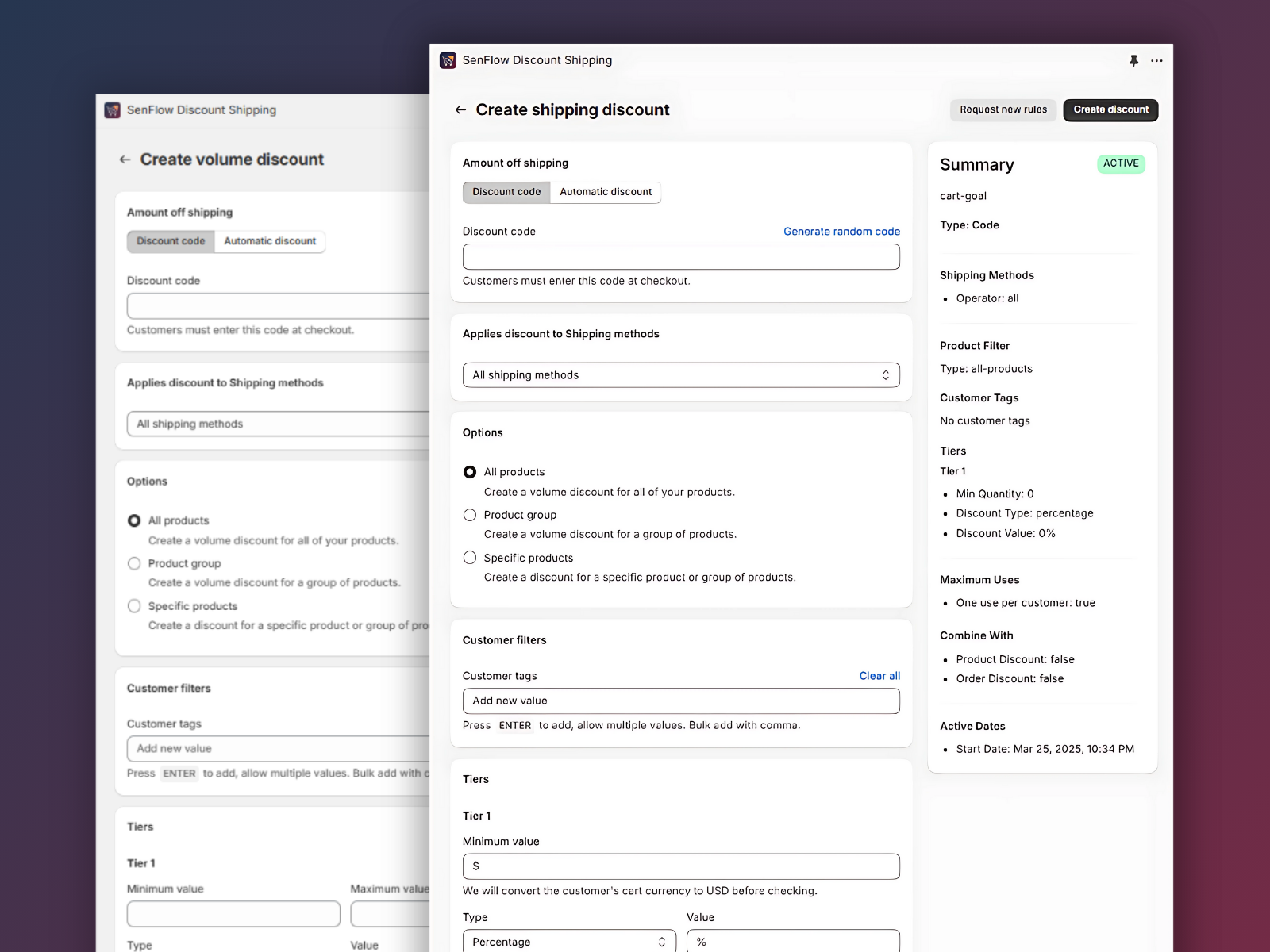
Task: Click Clear all next to Customer tags
Action: [x=879, y=676]
